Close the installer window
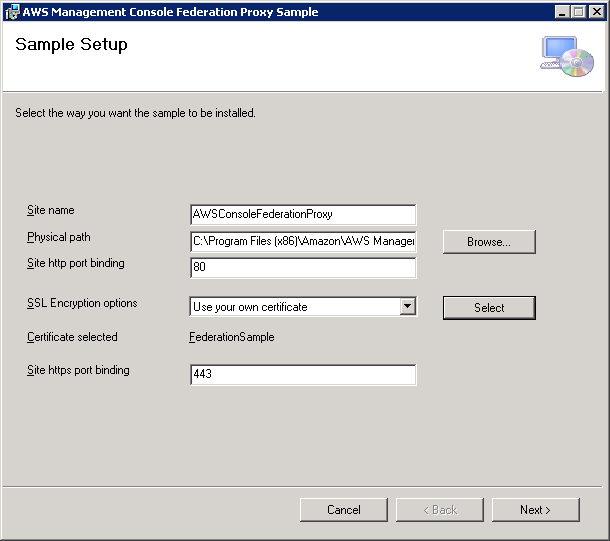Viewport: 610px width, 541px height. pos(596,12)
